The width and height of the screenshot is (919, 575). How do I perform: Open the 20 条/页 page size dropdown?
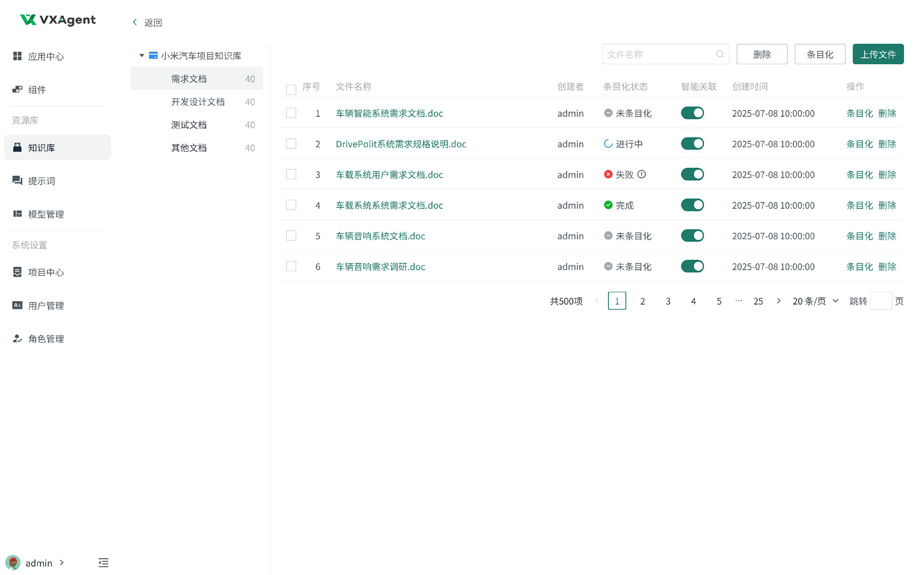(815, 301)
